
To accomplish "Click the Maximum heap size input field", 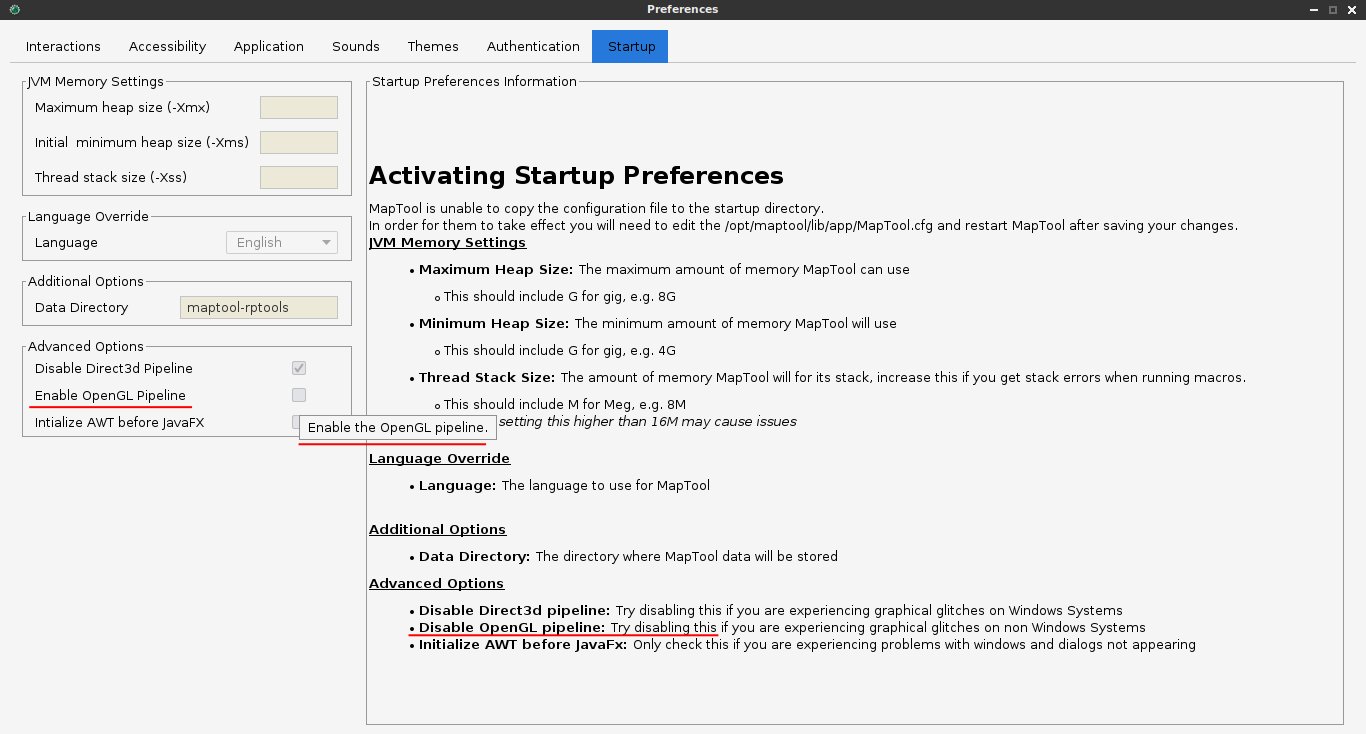I will (298, 106).
